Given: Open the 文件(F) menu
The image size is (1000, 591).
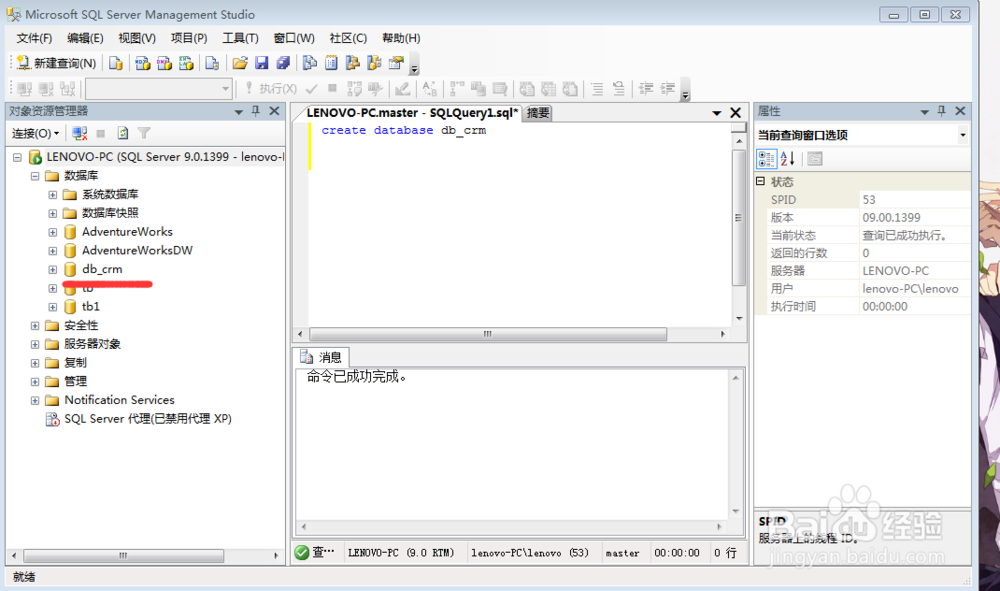Looking at the screenshot, I should coord(34,38).
